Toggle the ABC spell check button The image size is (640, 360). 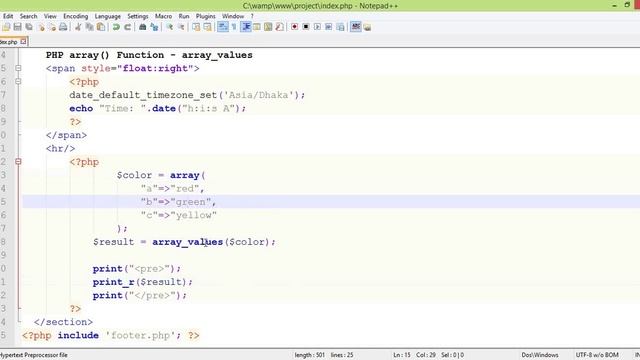coord(356,27)
